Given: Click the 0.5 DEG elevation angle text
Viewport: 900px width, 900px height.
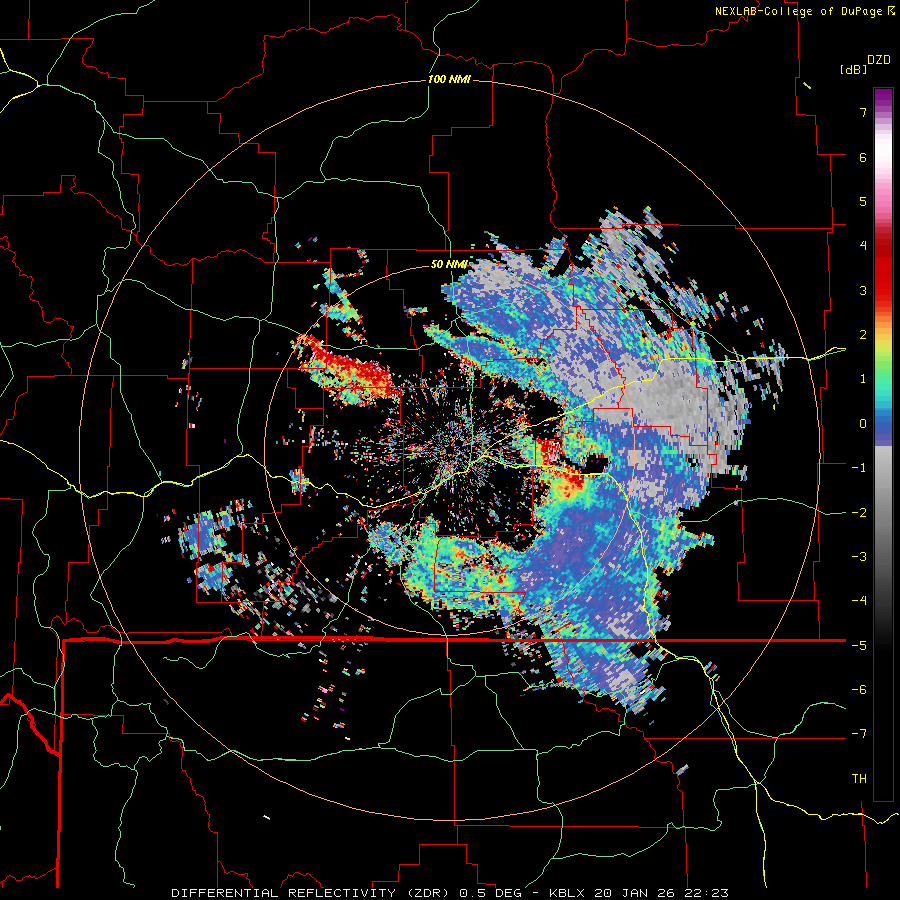Looking at the screenshot, I should 491,893.
